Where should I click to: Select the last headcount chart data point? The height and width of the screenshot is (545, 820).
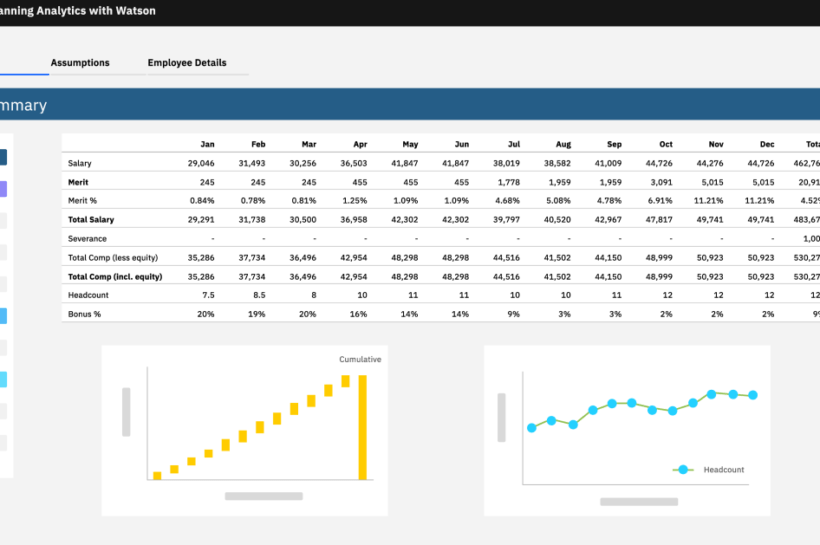pyautogui.click(x=753, y=395)
